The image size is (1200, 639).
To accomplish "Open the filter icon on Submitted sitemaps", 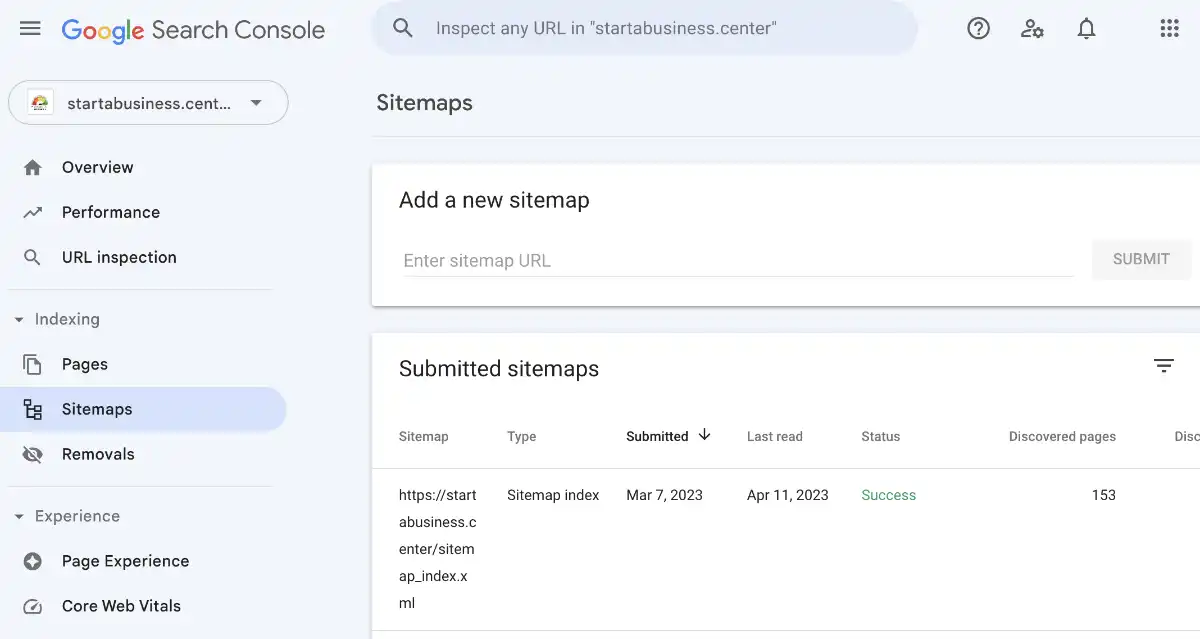I will (x=1164, y=366).
